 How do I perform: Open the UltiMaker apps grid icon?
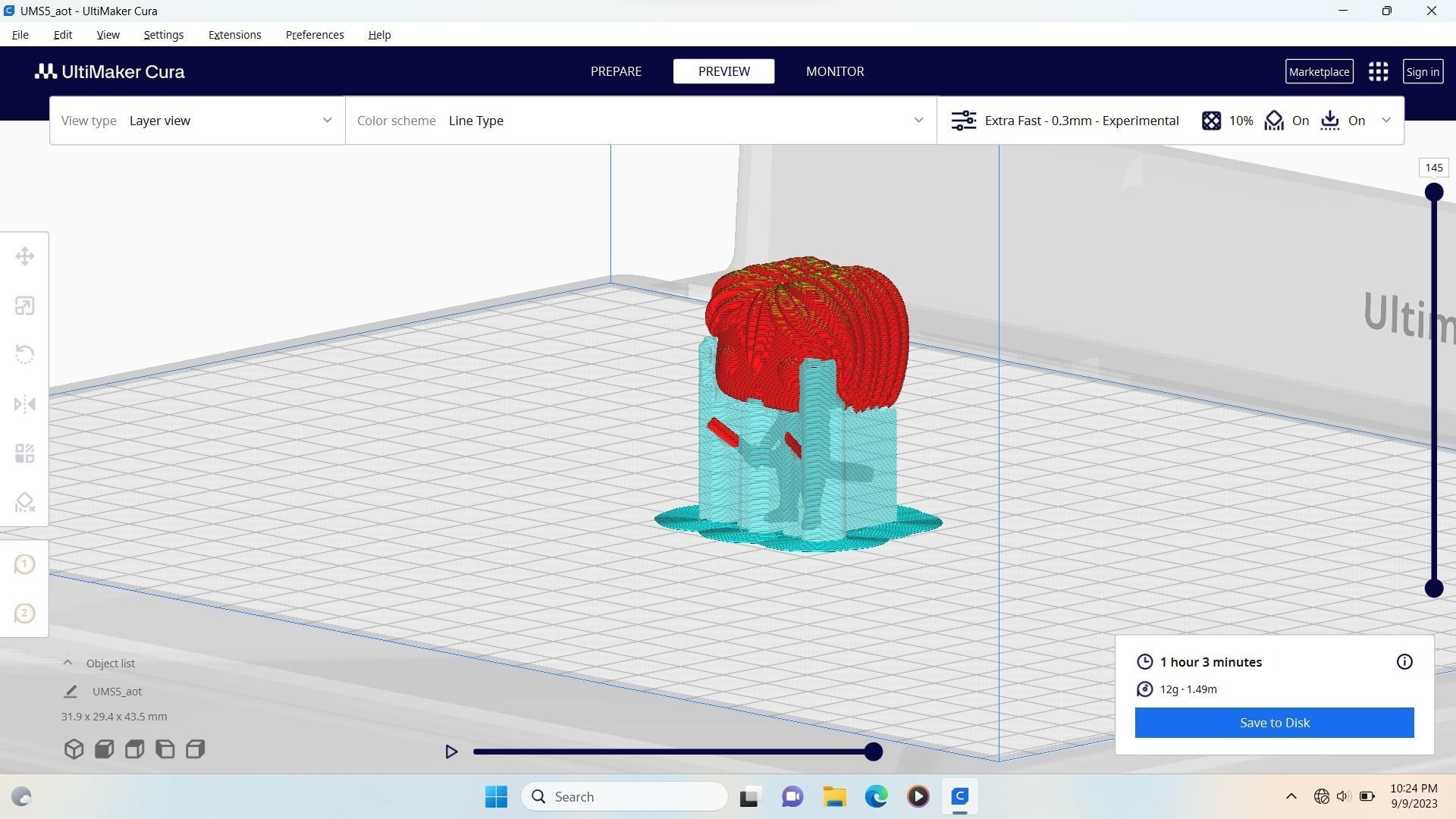click(1378, 72)
